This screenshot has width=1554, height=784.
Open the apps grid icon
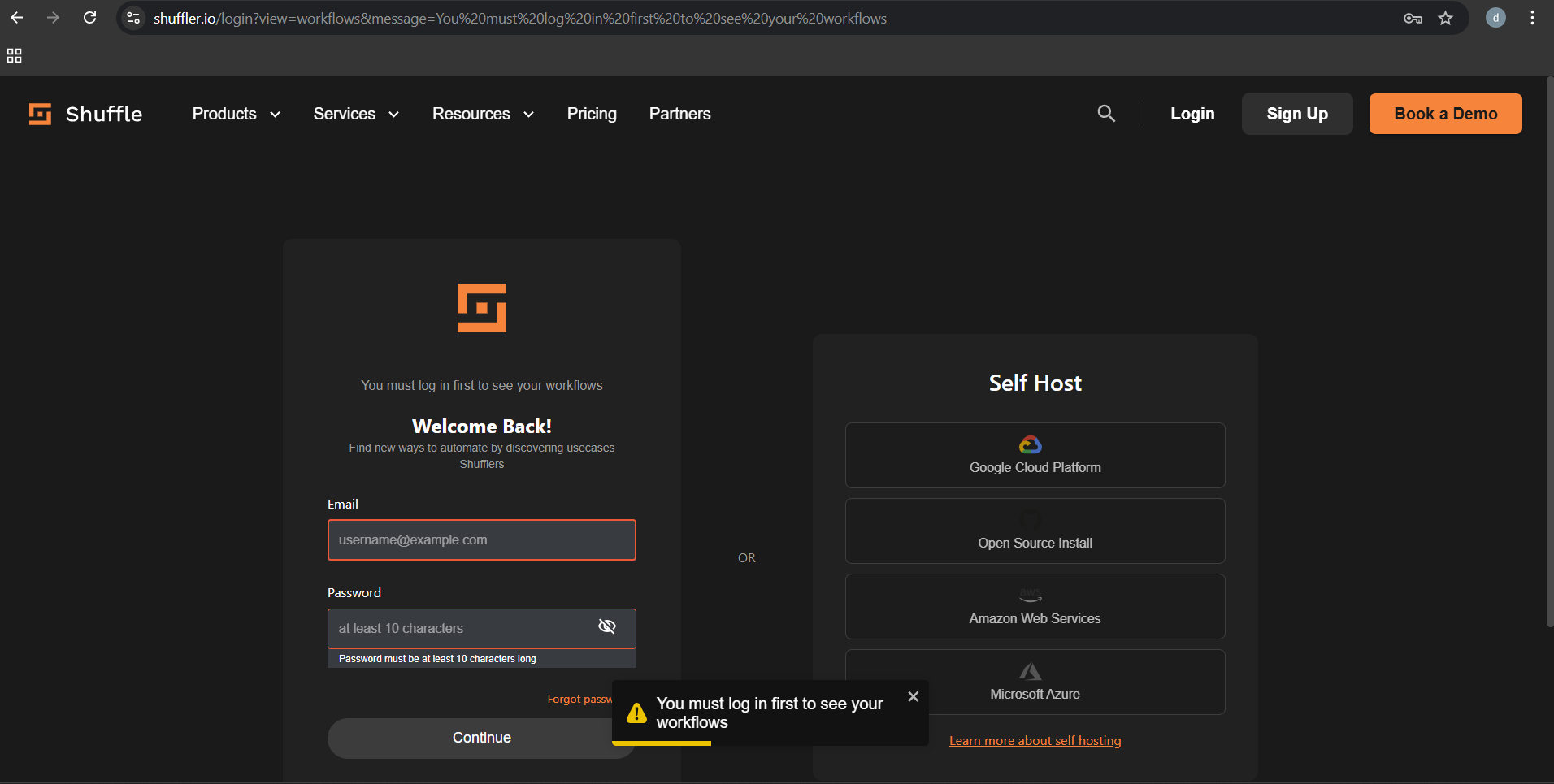tap(14, 55)
